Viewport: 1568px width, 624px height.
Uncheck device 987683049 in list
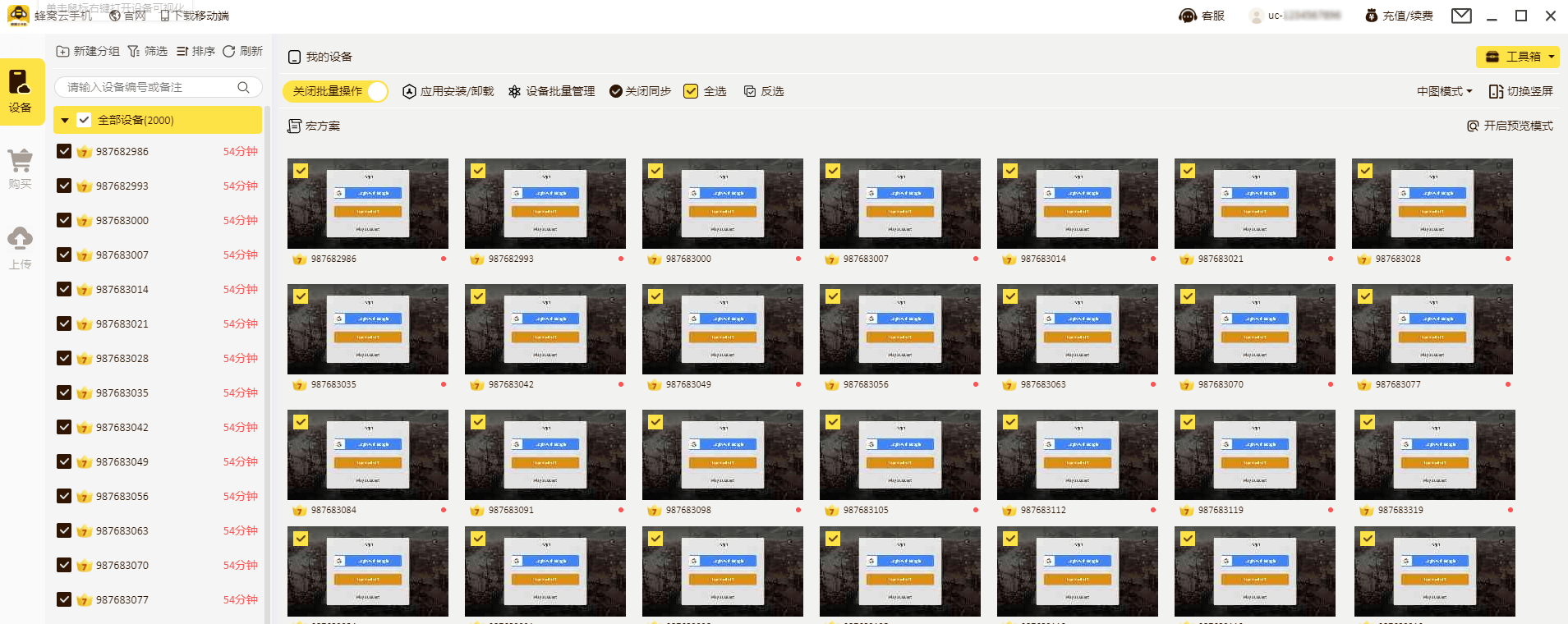click(64, 461)
